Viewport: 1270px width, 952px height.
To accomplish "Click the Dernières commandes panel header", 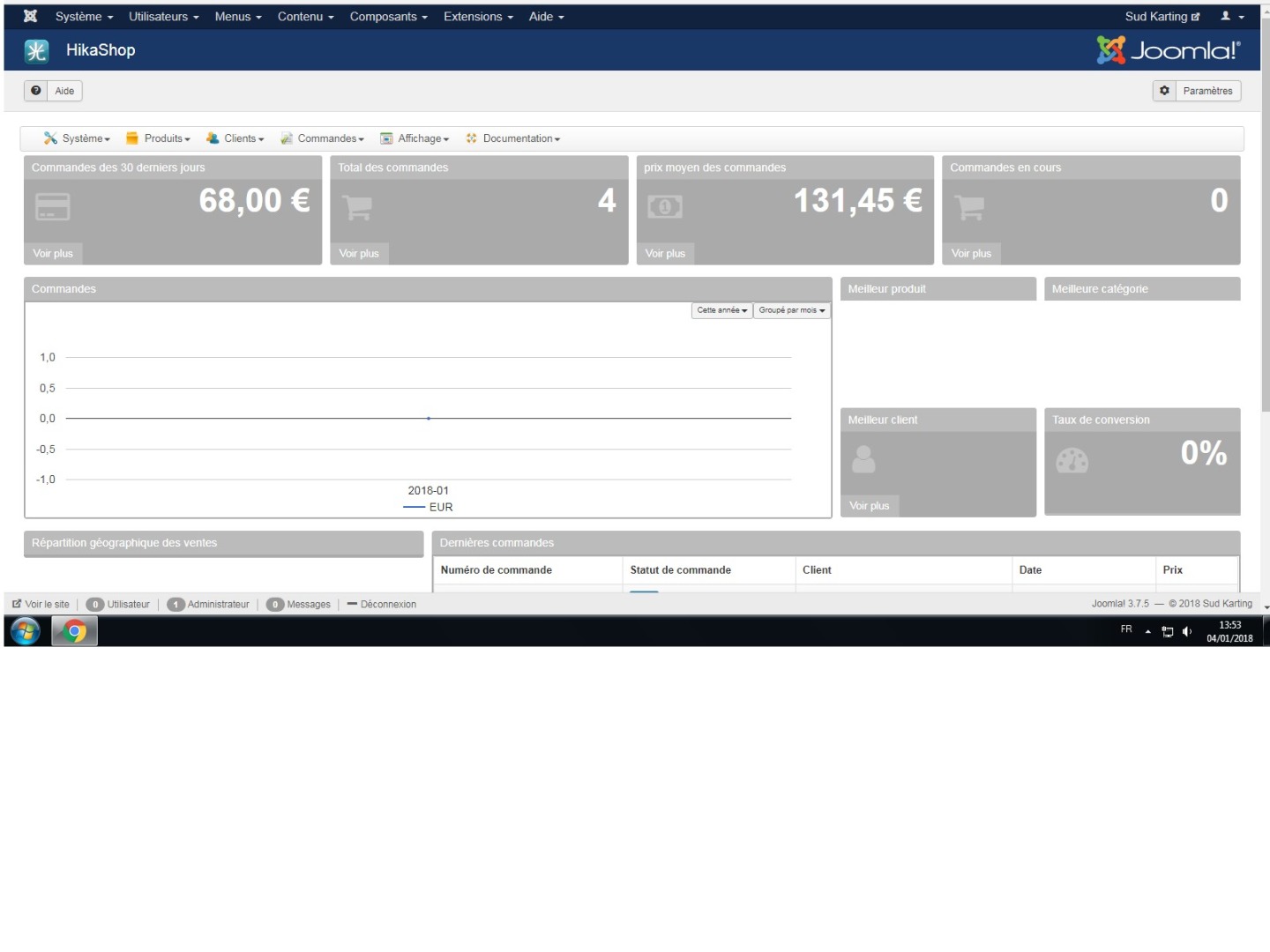I will pyautogui.click(x=836, y=543).
